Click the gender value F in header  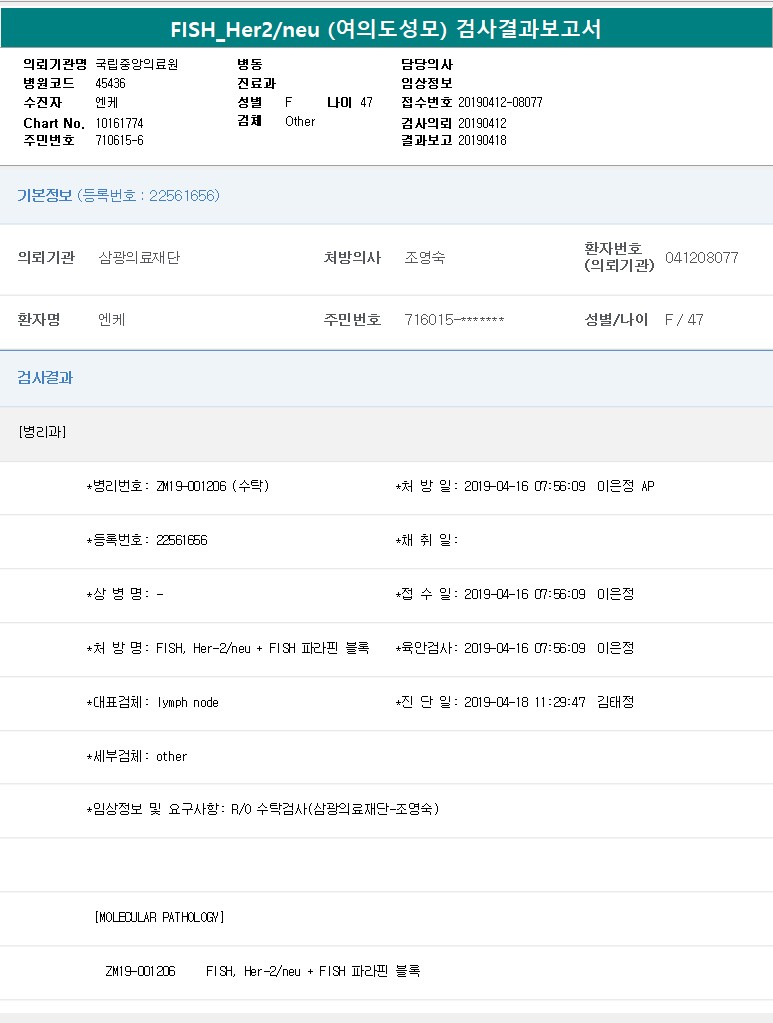(x=288, y=102)
